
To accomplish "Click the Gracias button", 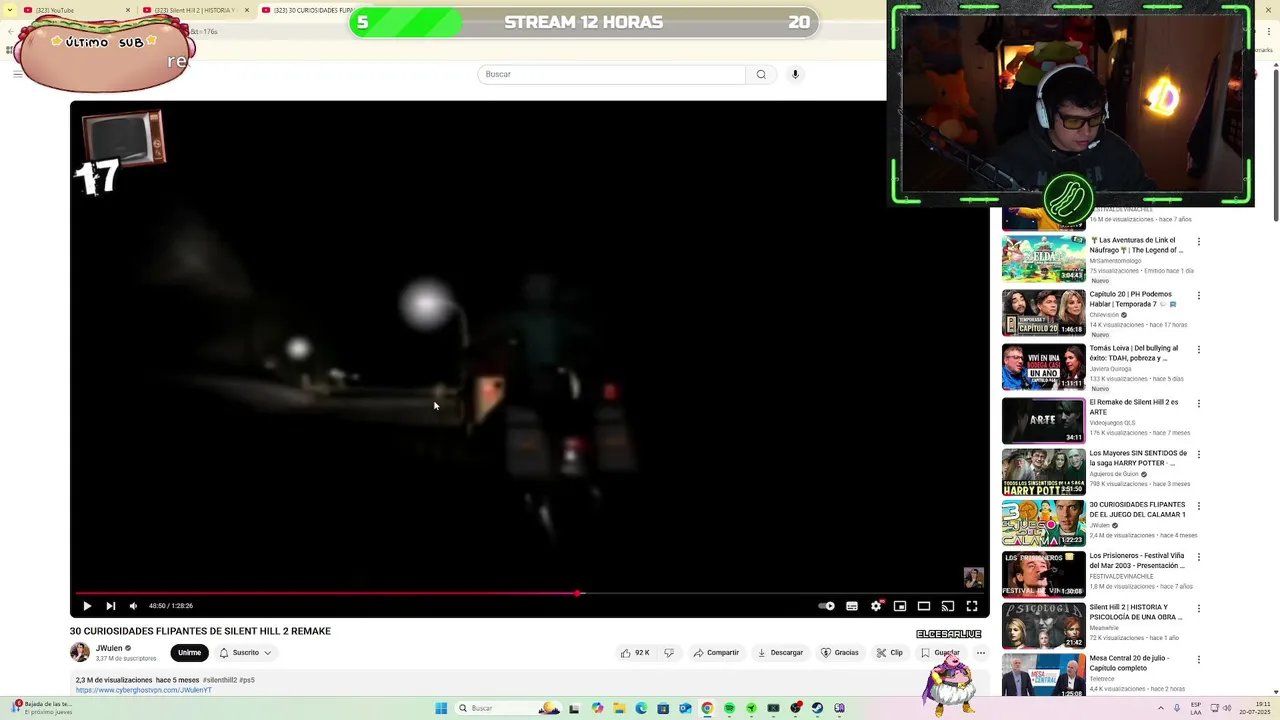I will tap(840, 653).
